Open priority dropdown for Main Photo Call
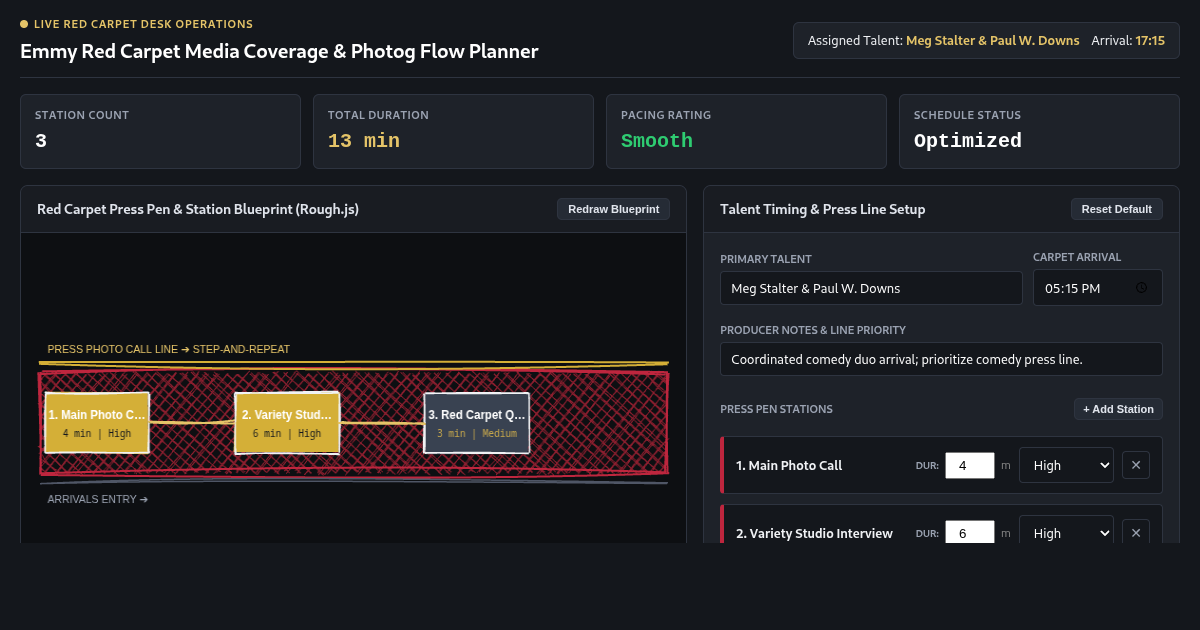This screenshot has height=630, width=1200. click(1066, 465)
